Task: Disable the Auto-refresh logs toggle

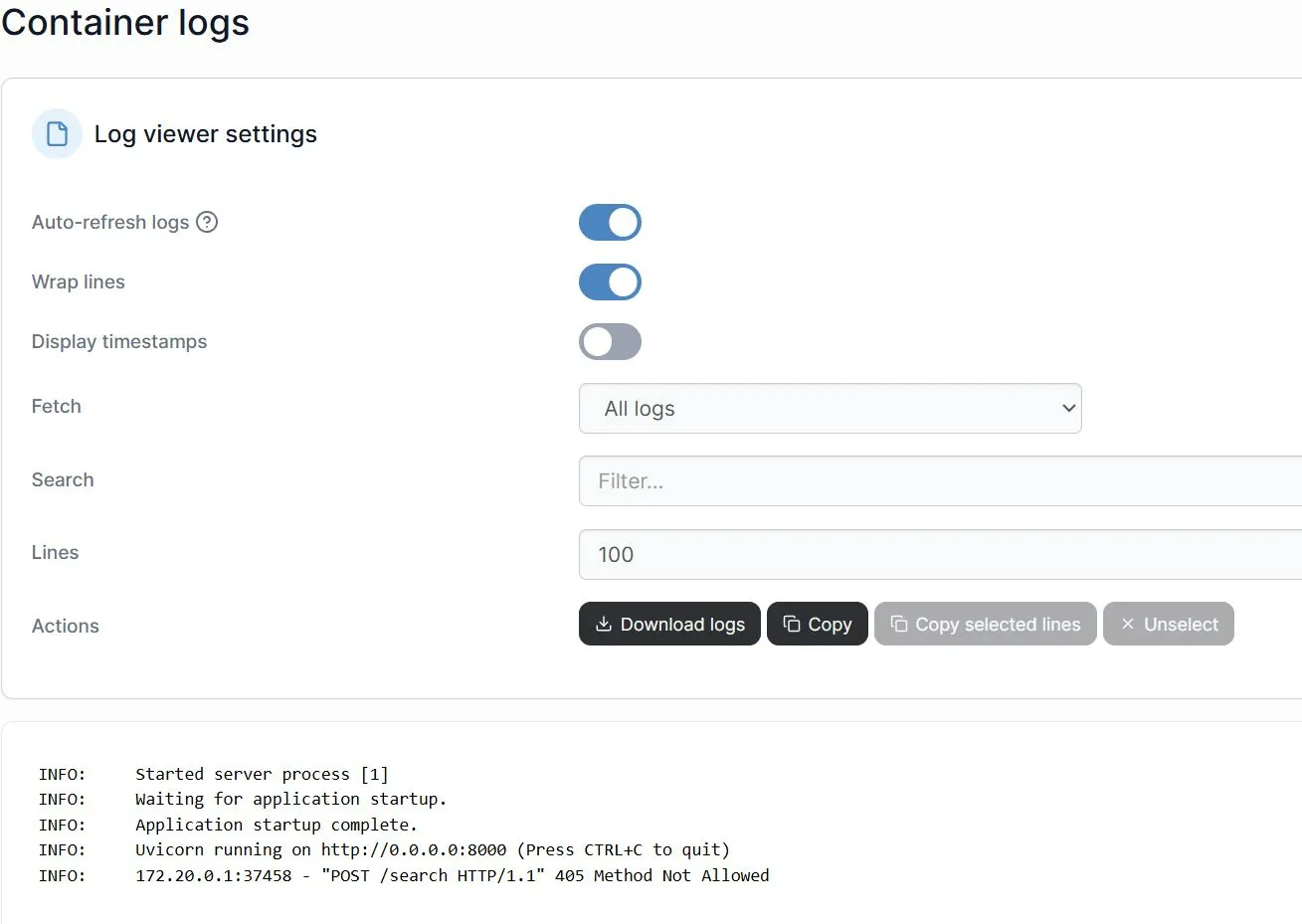Action: click(610, 222)
